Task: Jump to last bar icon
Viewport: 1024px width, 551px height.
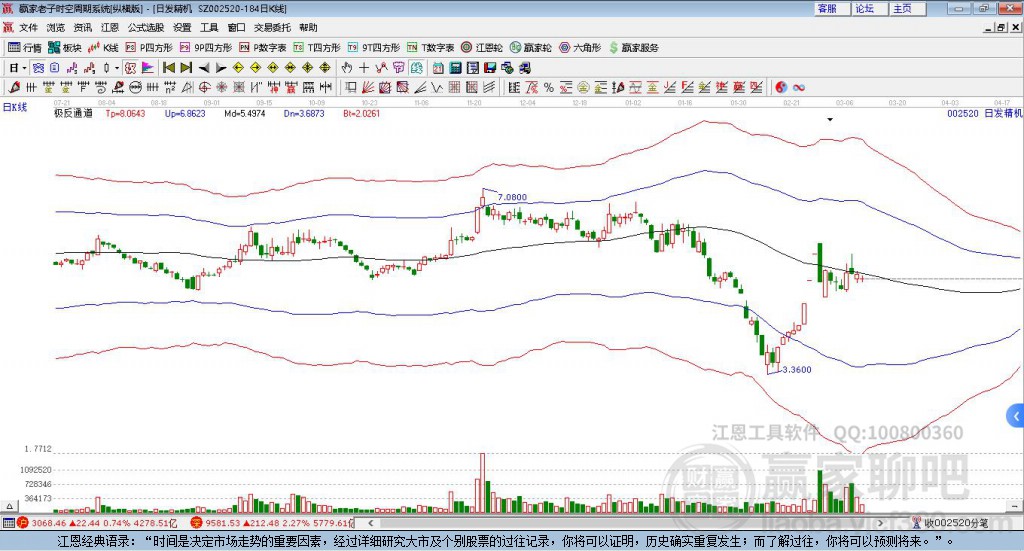Action: (186, 68)
